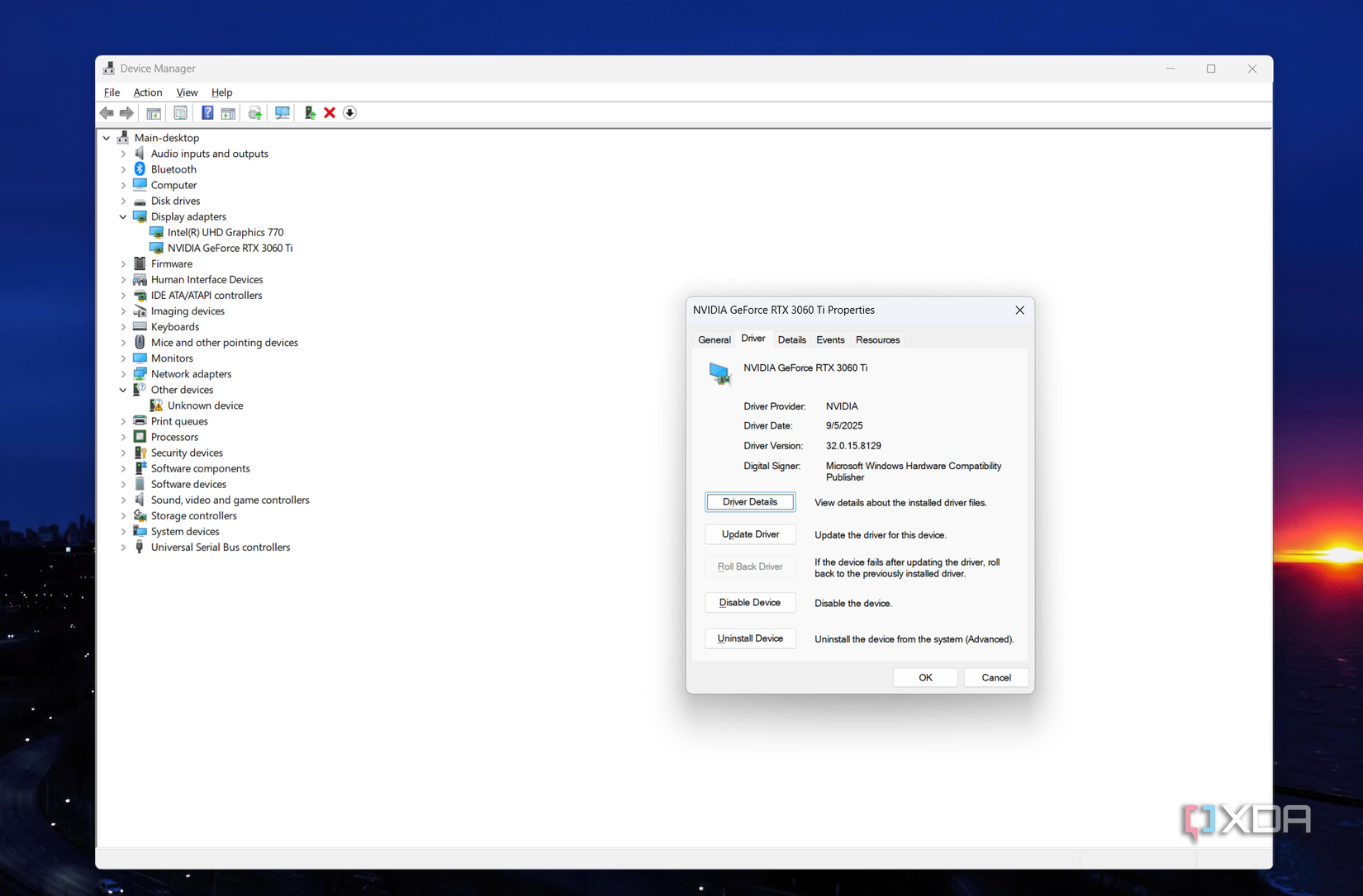The image size is (1363, 896).
Task: Open the Help menu
Action: (221, 92)
